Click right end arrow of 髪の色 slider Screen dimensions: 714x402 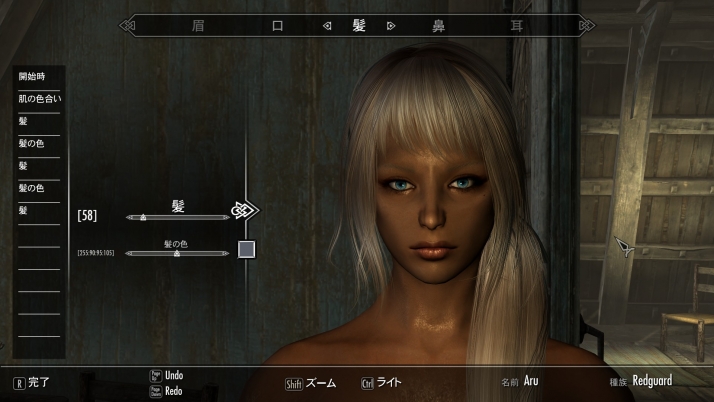pyautogui.click(x=225, y=254)
